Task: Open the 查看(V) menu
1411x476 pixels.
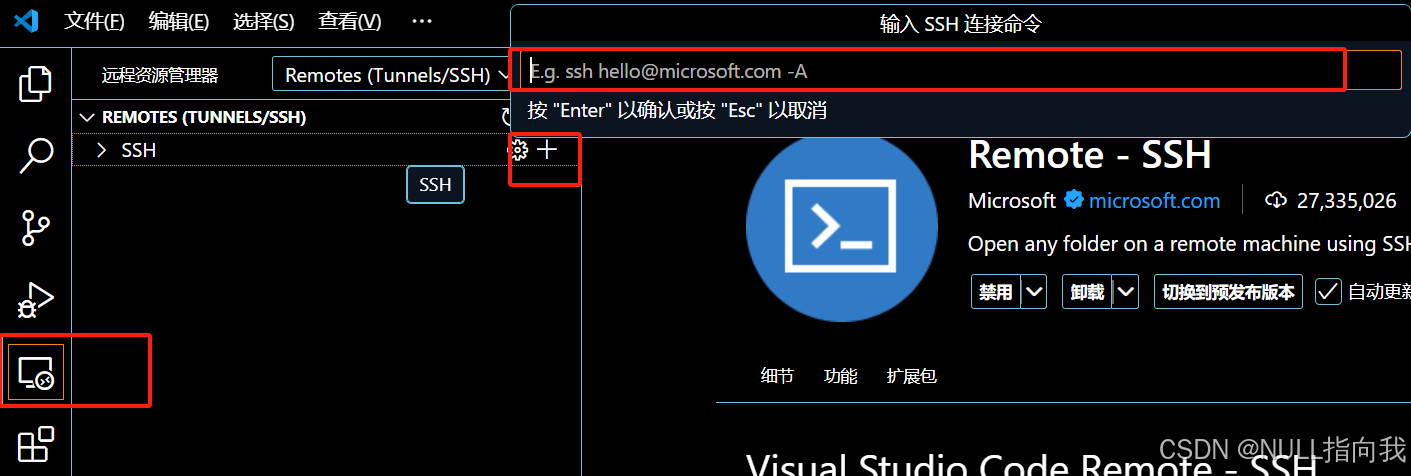Action: 350,21
